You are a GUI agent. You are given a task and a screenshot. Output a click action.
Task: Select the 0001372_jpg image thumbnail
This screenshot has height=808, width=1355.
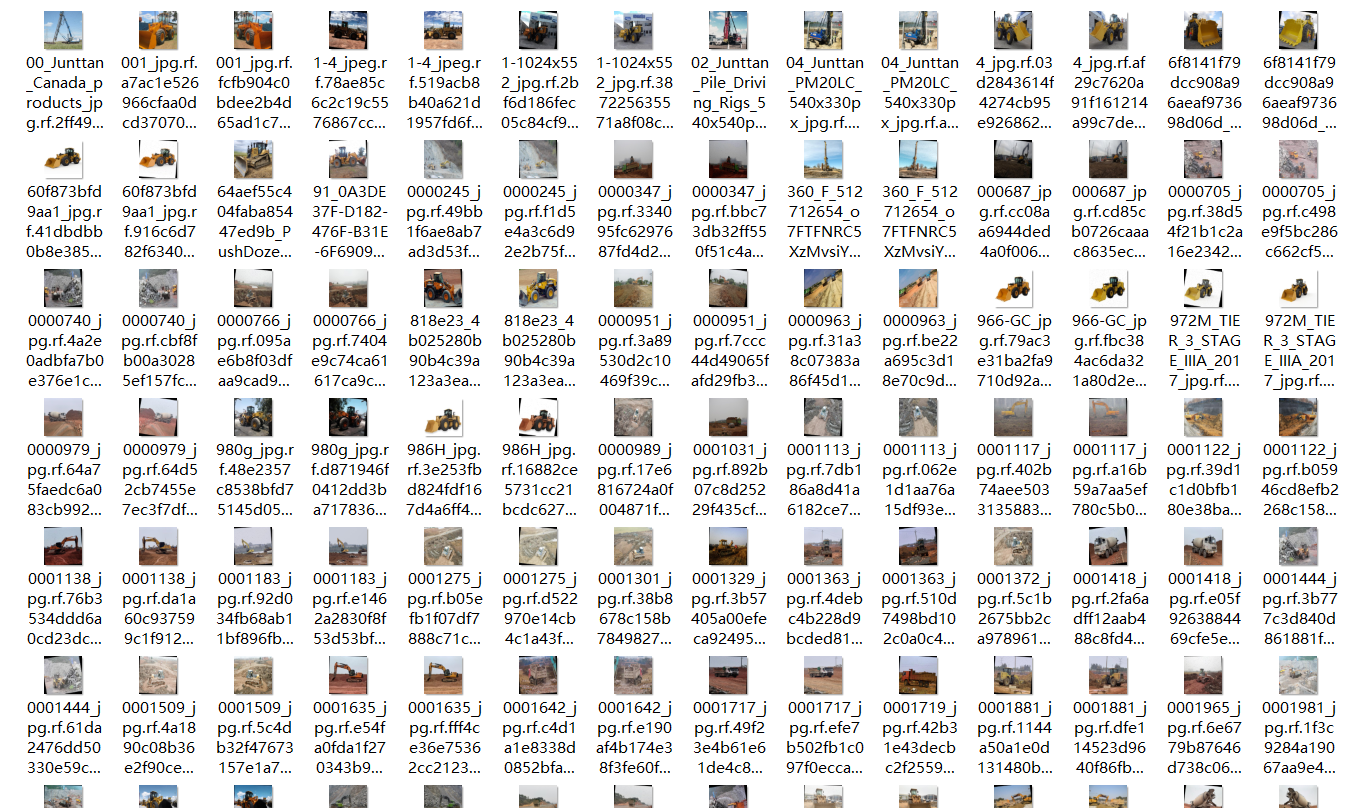(1014, 547)
